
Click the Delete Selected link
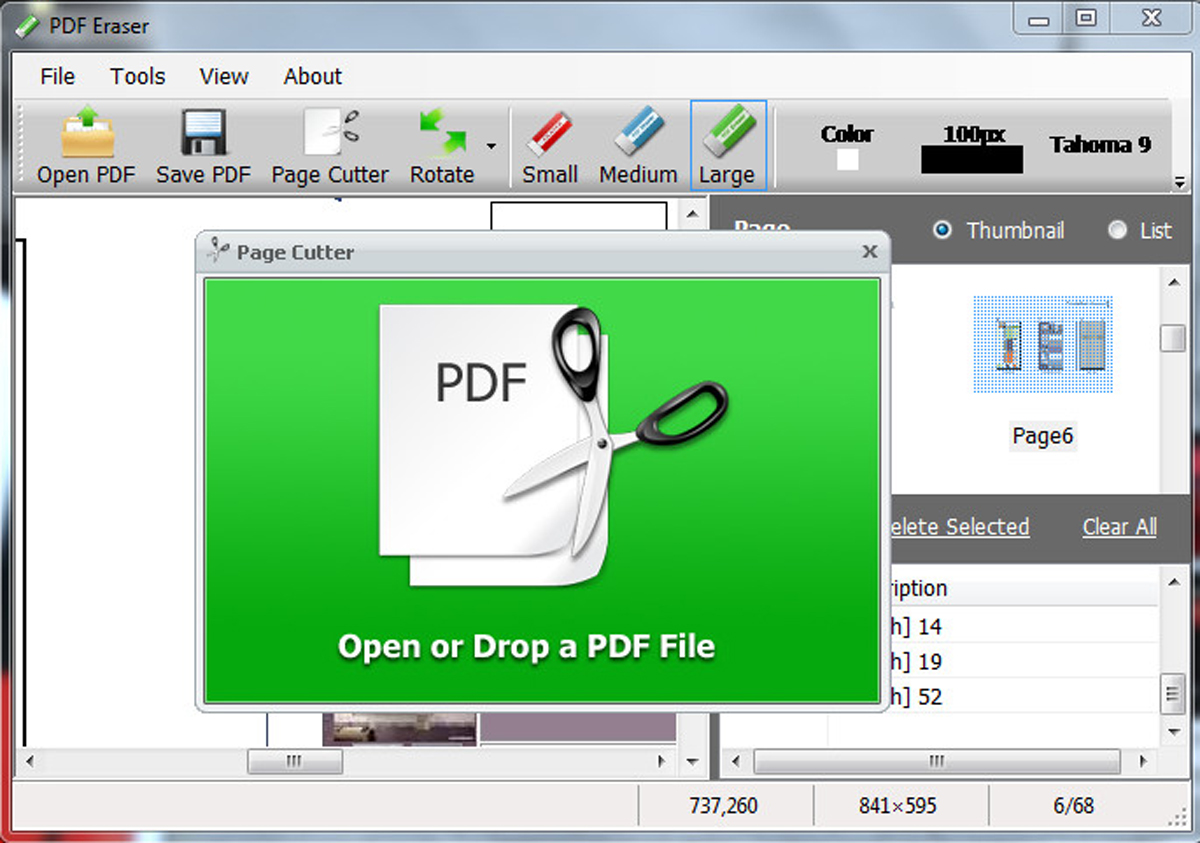[957, 527]
